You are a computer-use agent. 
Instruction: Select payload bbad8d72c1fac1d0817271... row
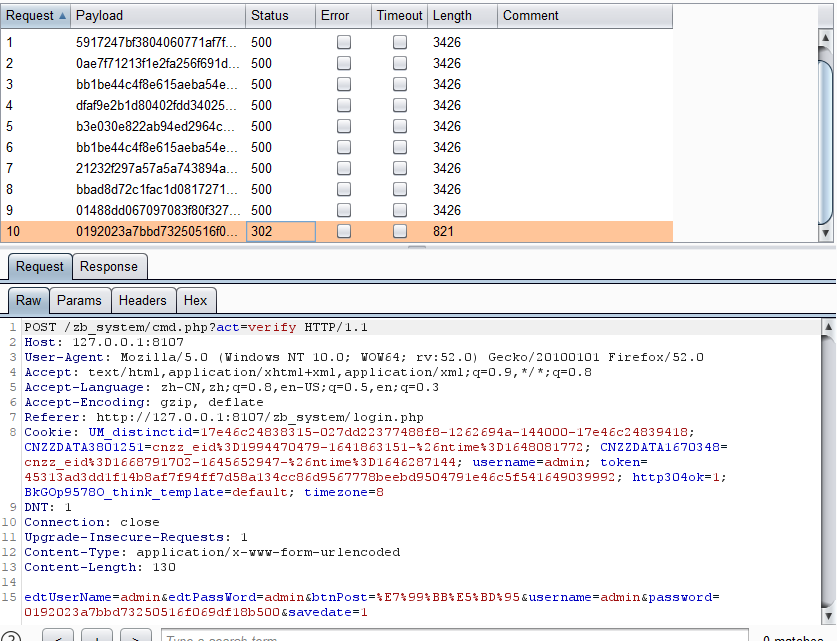tap(336, 189)
